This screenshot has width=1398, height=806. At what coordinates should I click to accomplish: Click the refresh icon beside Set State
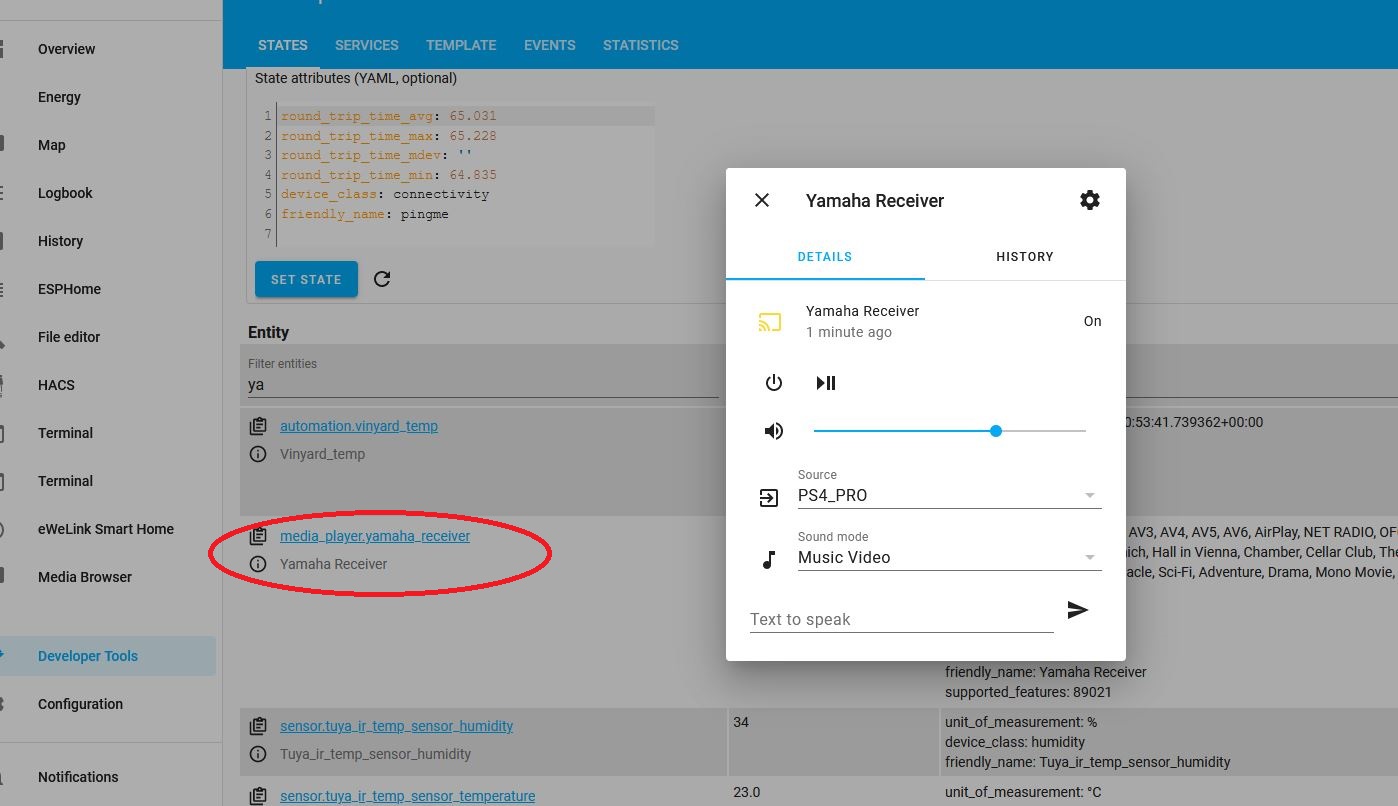click(382, 279)
